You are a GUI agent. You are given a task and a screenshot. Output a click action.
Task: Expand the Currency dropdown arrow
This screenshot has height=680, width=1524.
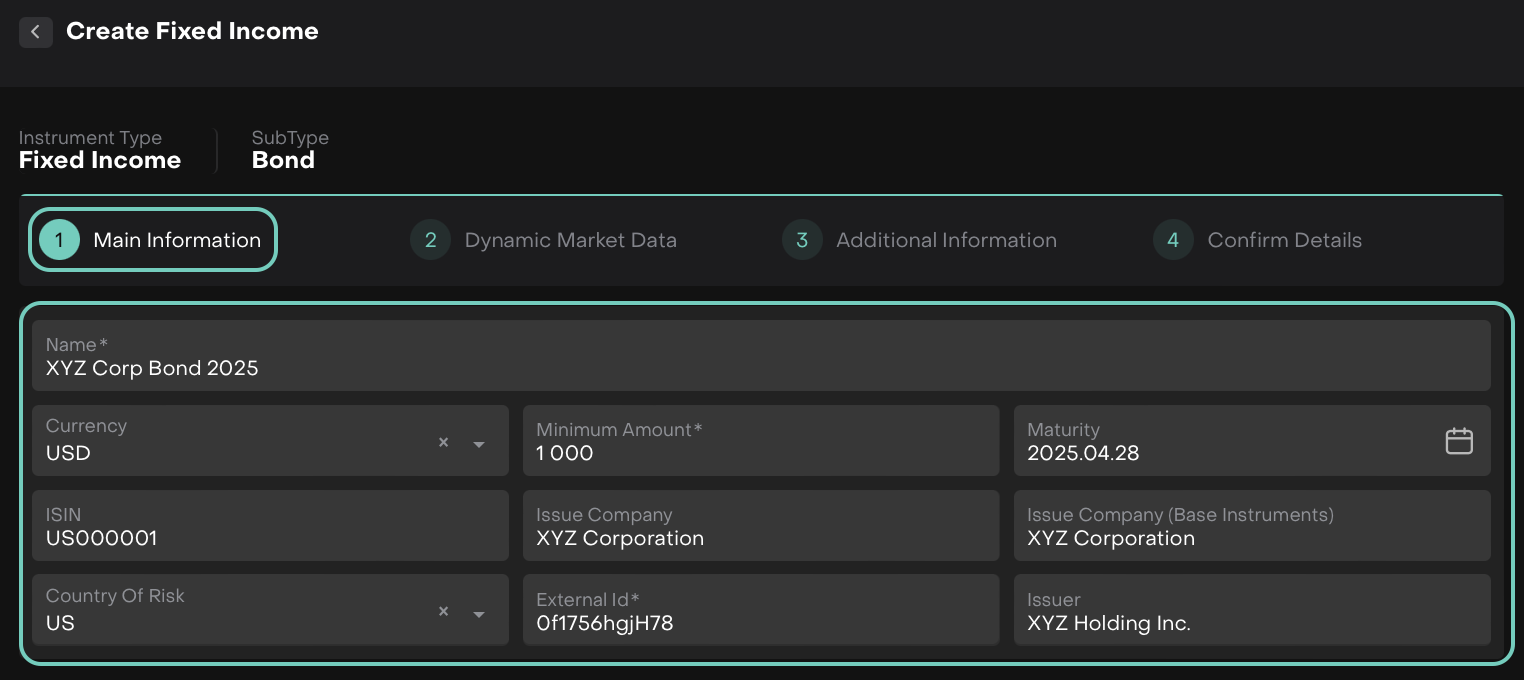tap(479, 444)
